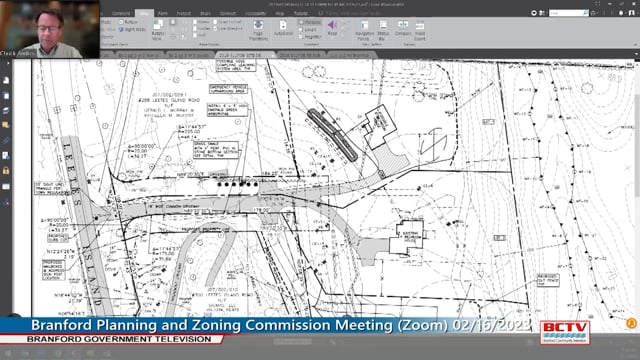The height and width of the screenshot is (360, 640).
Task: Open the user account dropdown arrow
Action: [x=637, y=13]
